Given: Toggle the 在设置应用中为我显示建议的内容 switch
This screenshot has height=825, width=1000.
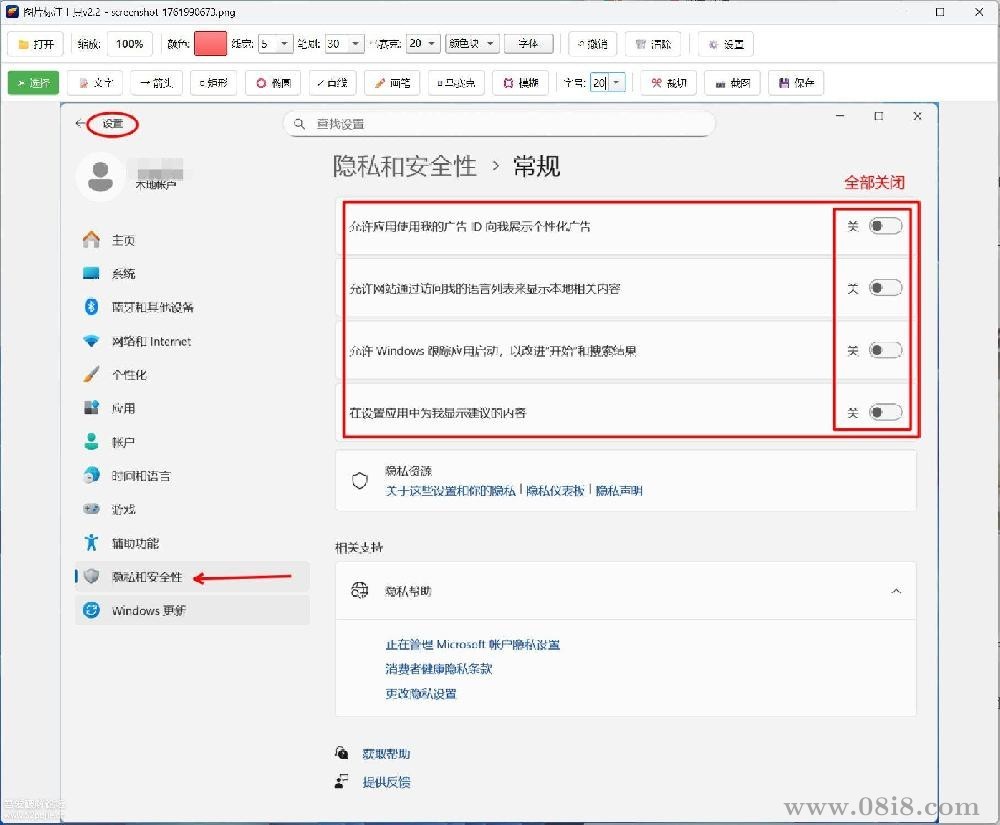Looking at the screenshot, I should click(x=884, y=411).
